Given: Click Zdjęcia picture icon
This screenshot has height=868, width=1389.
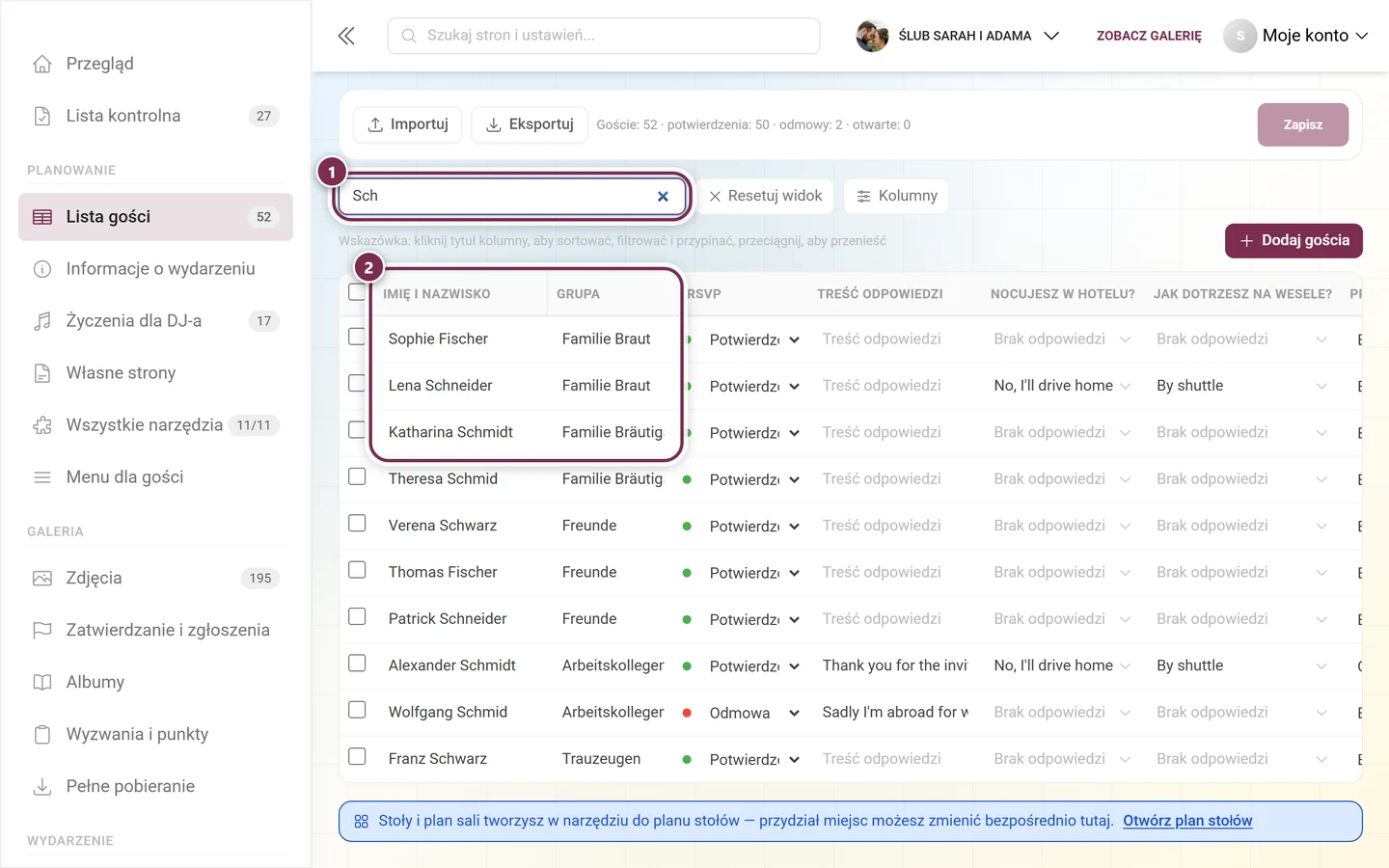Looking at the screenshot, I should click(x=42, y=579).
